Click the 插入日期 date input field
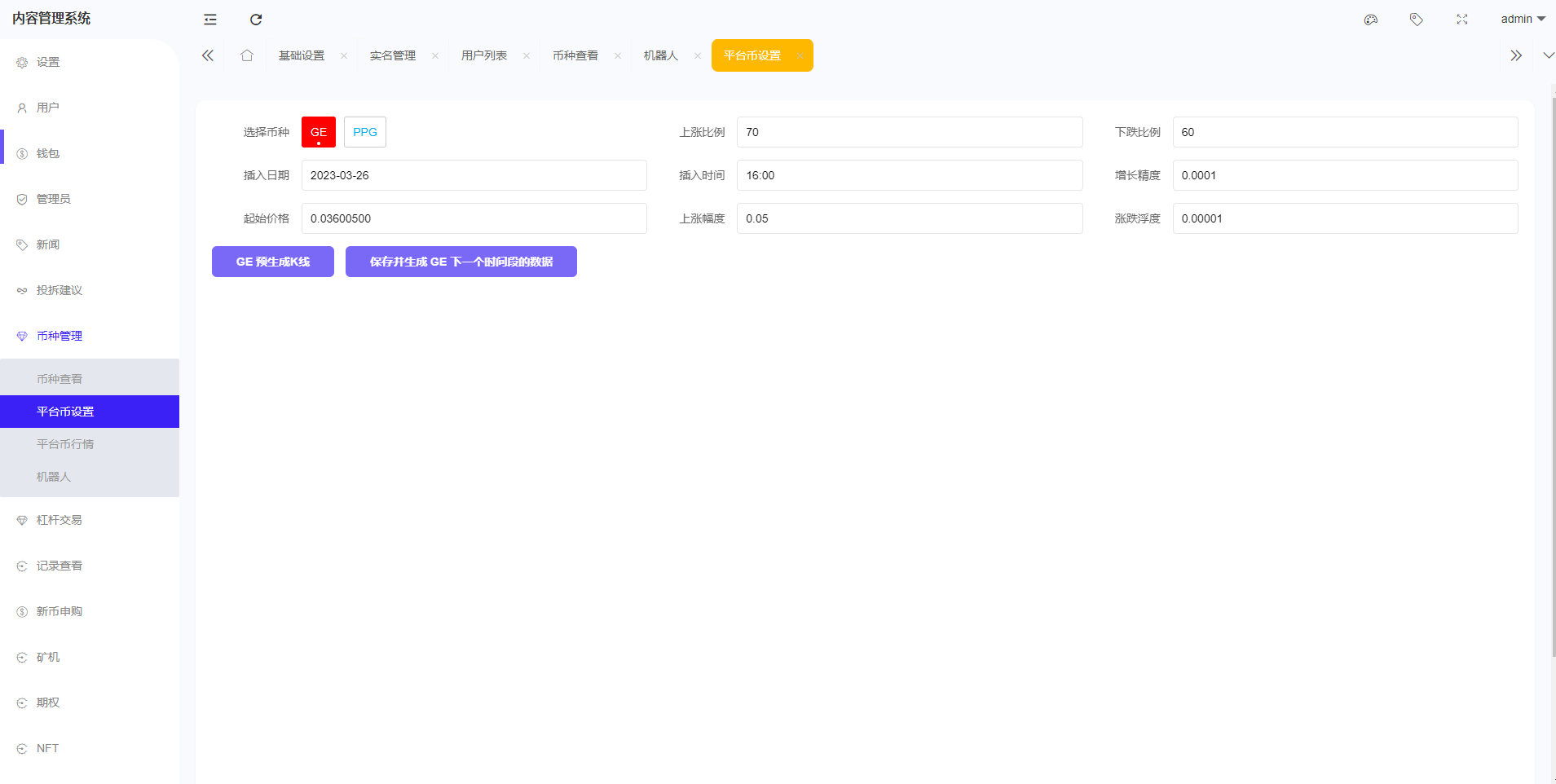The image size is (1556, 784). point(474,175)
